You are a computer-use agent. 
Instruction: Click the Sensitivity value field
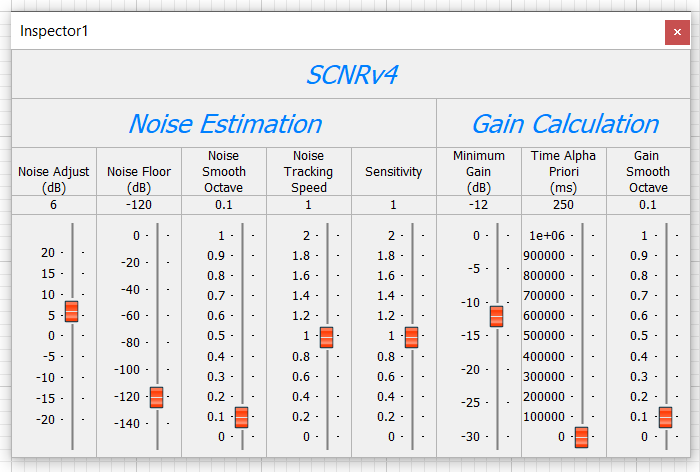[394, 204]
